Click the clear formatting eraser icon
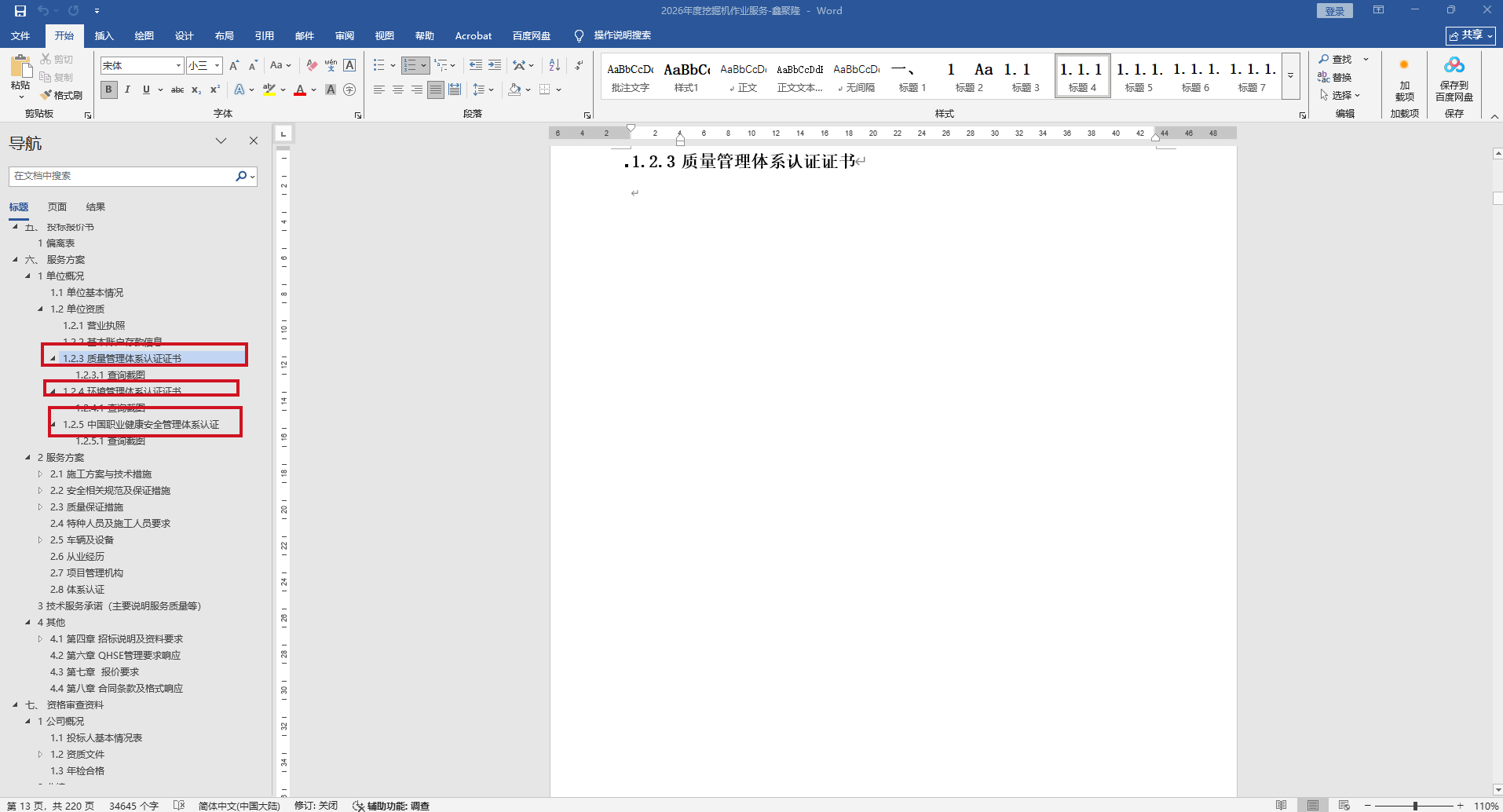Viewport: 1503px width, 812px height. point(312,65)
